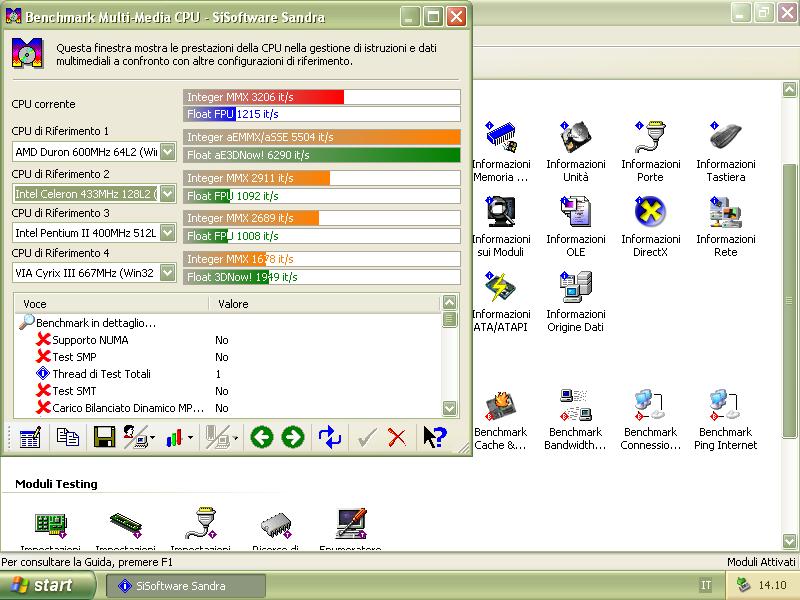Click the green back arrow icon
Viewport: 800px width, 600px height.
[262, 437]
